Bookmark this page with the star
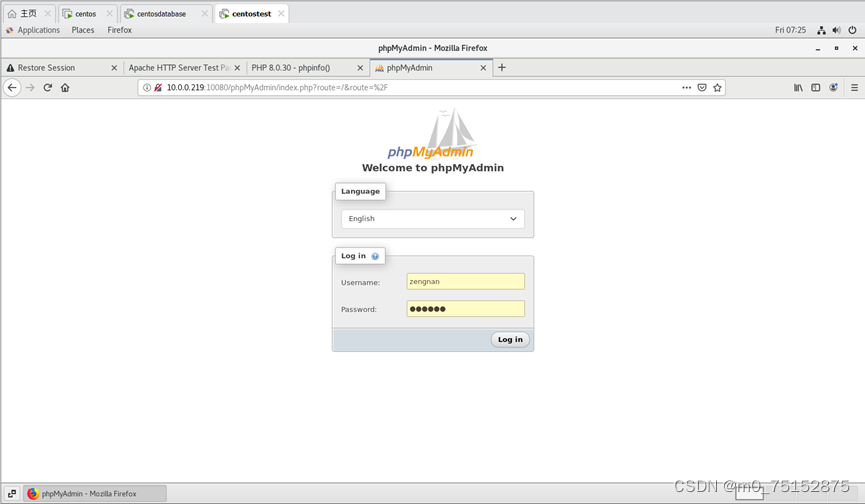The height and width of the screenshot is (504, 865). (x=717, y=88)
